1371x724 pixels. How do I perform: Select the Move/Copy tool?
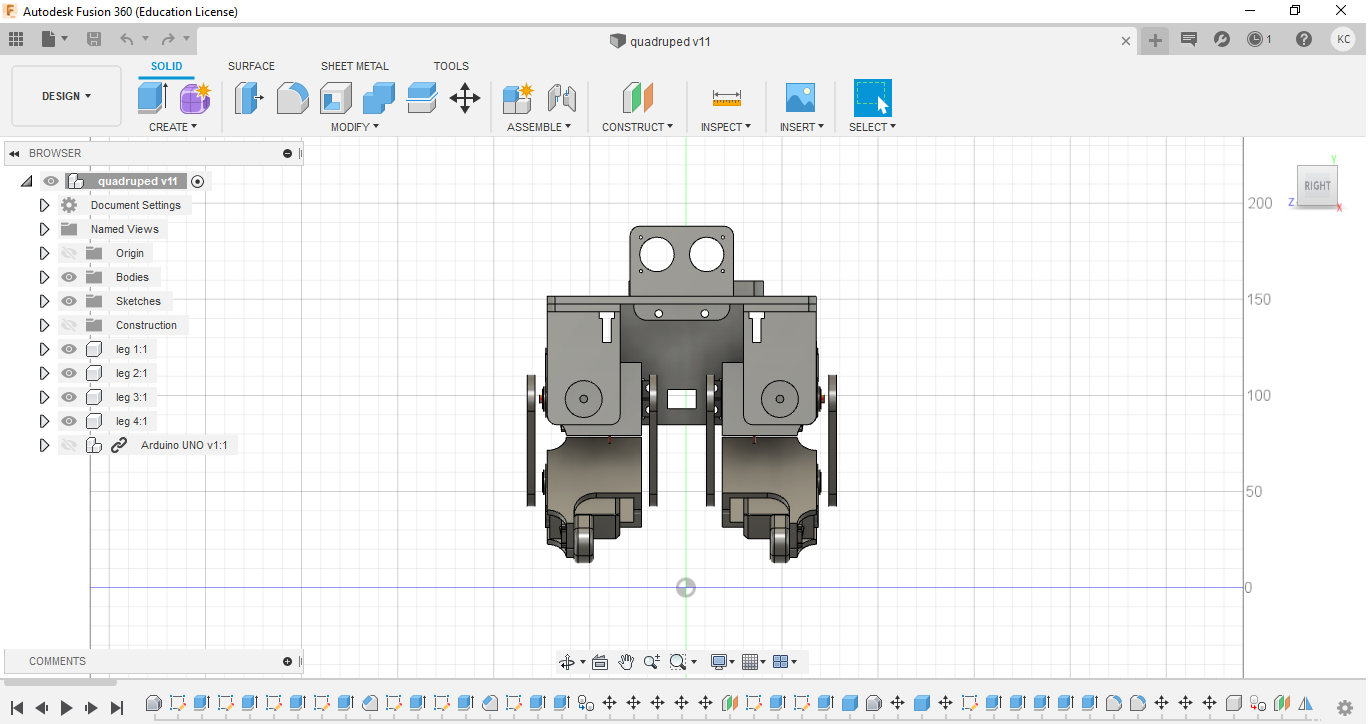(464, 97)
